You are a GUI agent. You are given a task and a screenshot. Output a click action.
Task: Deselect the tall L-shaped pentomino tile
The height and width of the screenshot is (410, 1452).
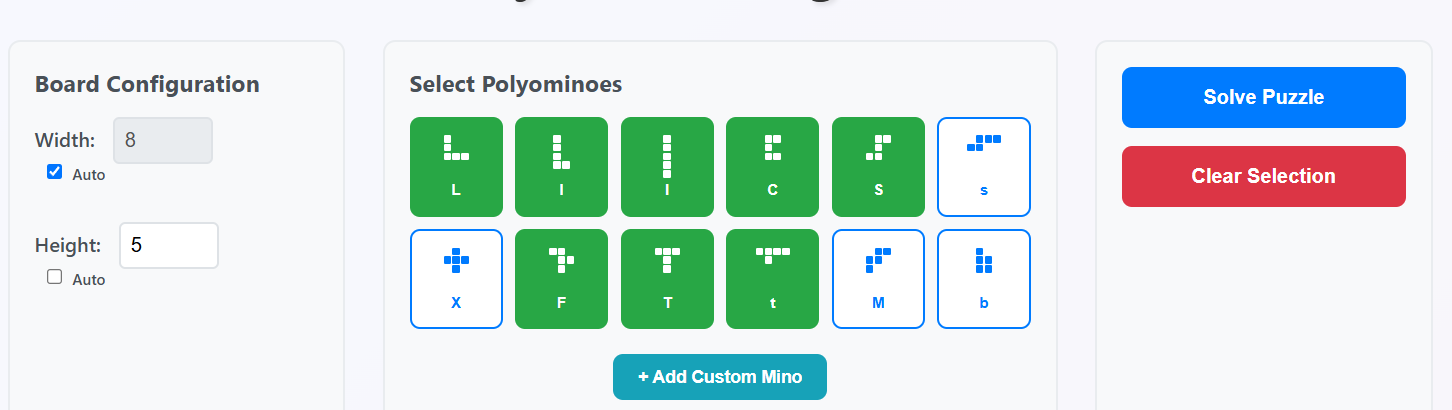[x=561, y=167]
